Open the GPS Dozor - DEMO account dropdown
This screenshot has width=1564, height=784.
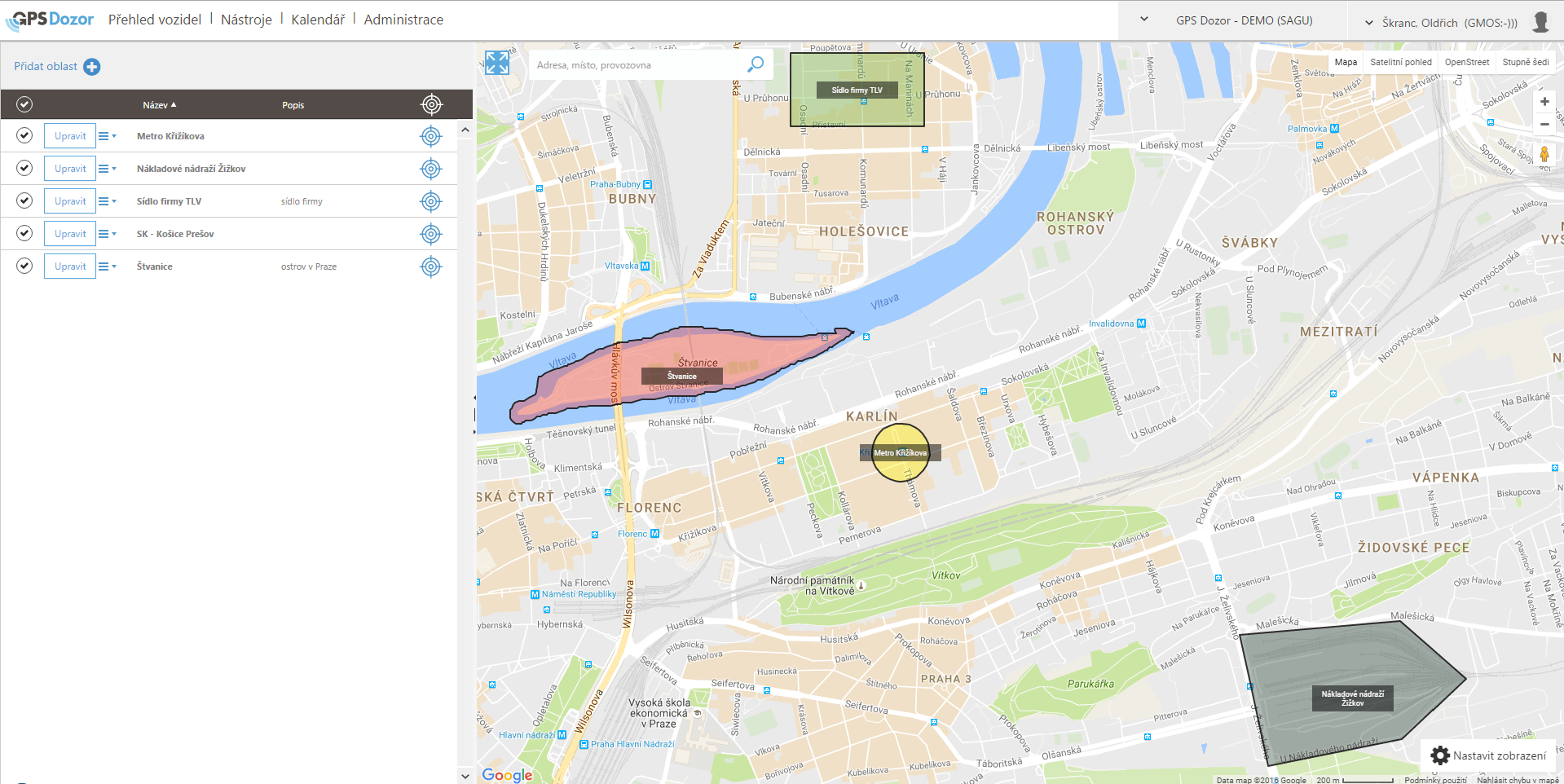(x=1144, y=20)
